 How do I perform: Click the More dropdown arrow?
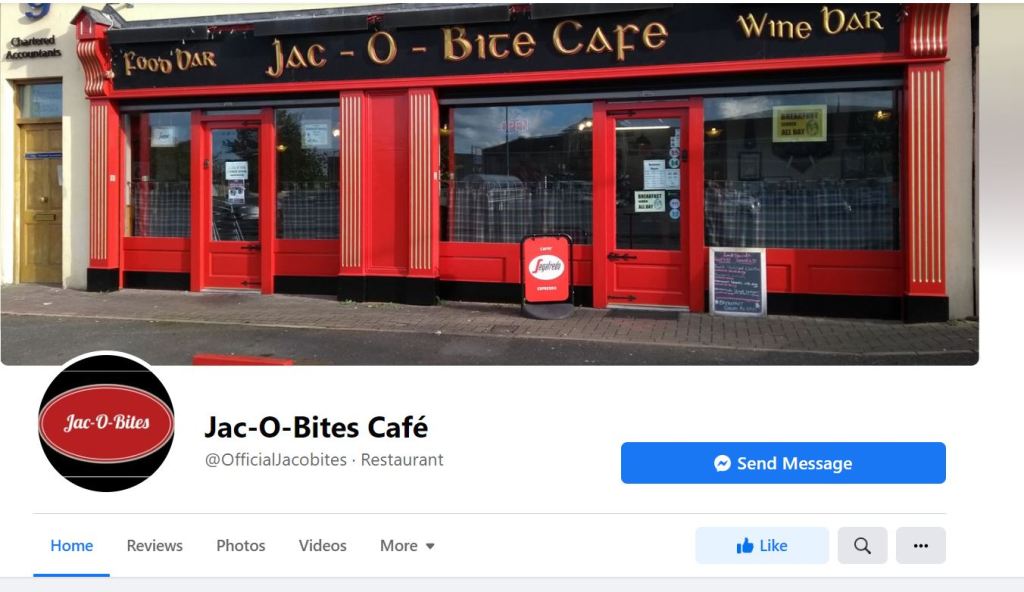[x=430, y=546]
